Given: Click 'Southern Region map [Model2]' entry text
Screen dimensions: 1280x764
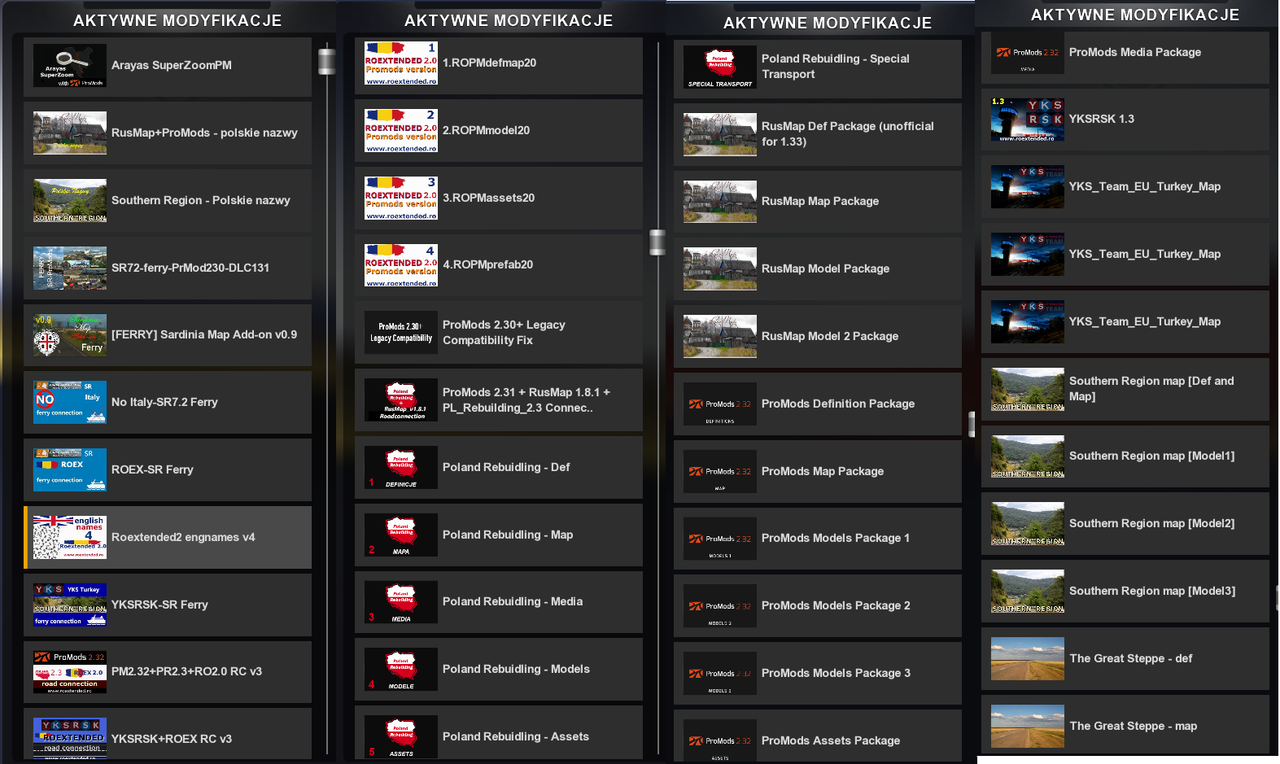Looking at the screenshot, I should 1151,524.
